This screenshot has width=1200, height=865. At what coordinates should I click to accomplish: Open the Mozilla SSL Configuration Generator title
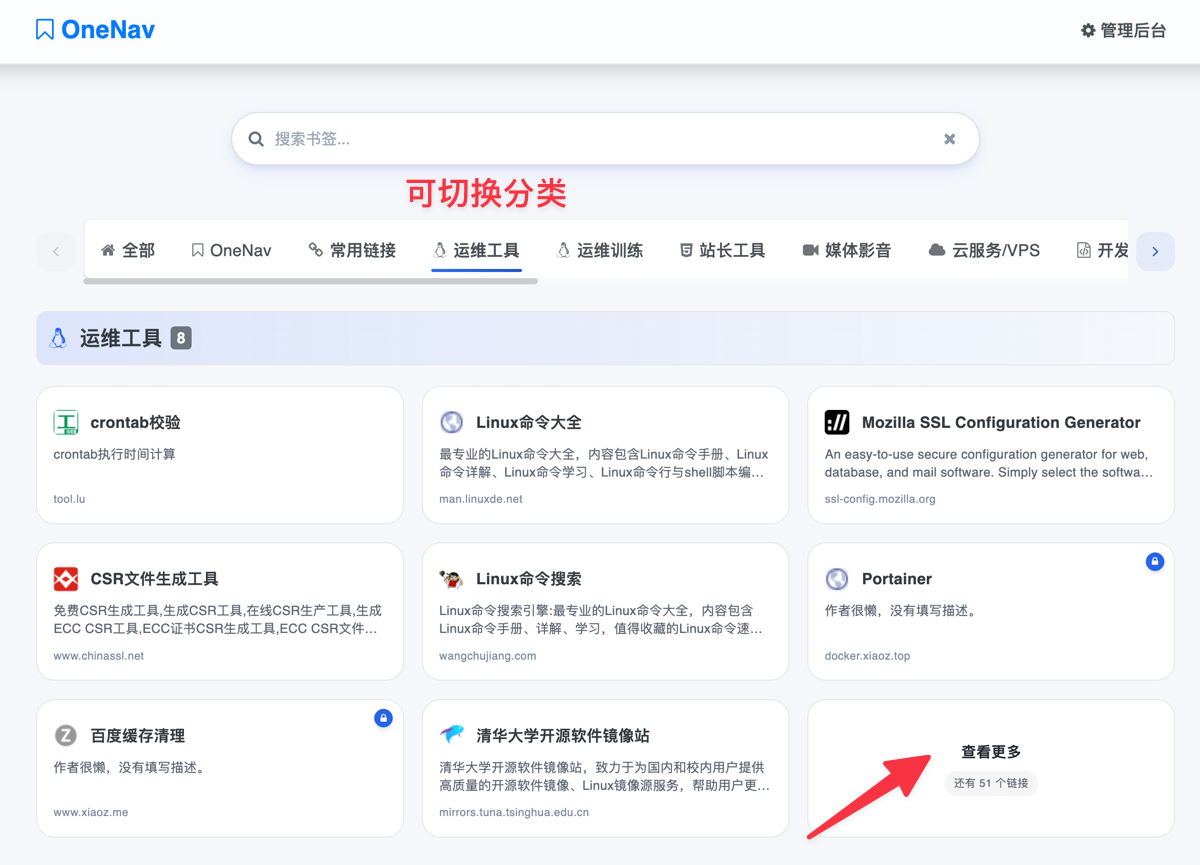pos(1001,423)
